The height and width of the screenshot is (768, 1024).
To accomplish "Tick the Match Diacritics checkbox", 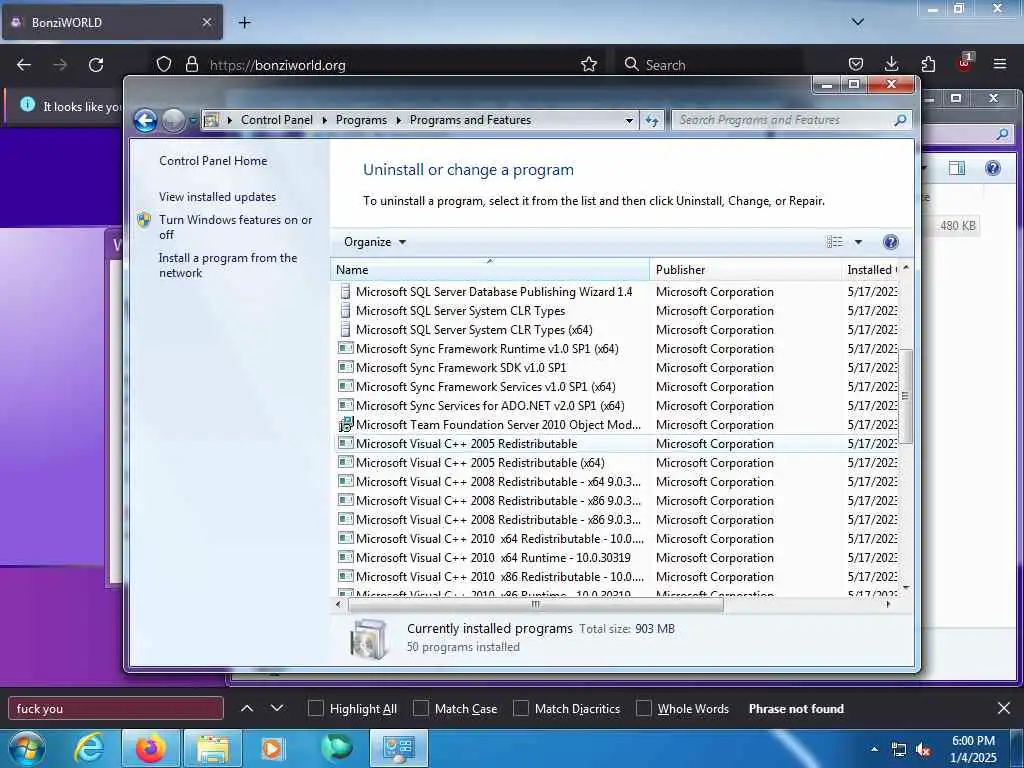I will point(520,709).
